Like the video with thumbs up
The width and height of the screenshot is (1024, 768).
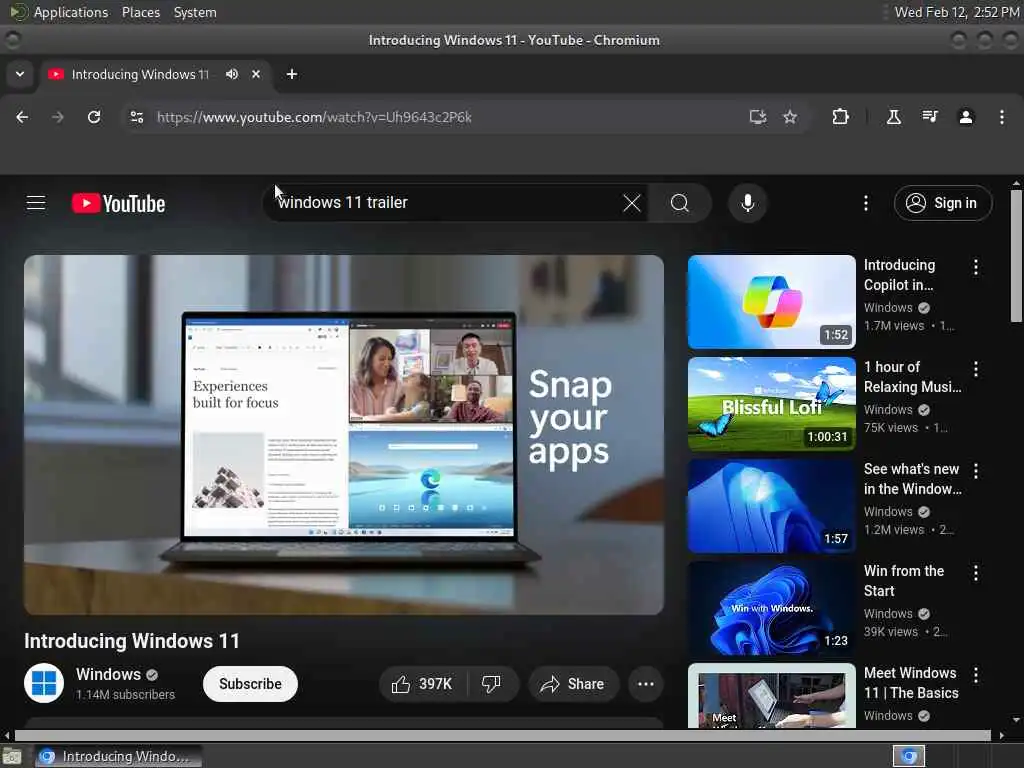tap(422, 684)
